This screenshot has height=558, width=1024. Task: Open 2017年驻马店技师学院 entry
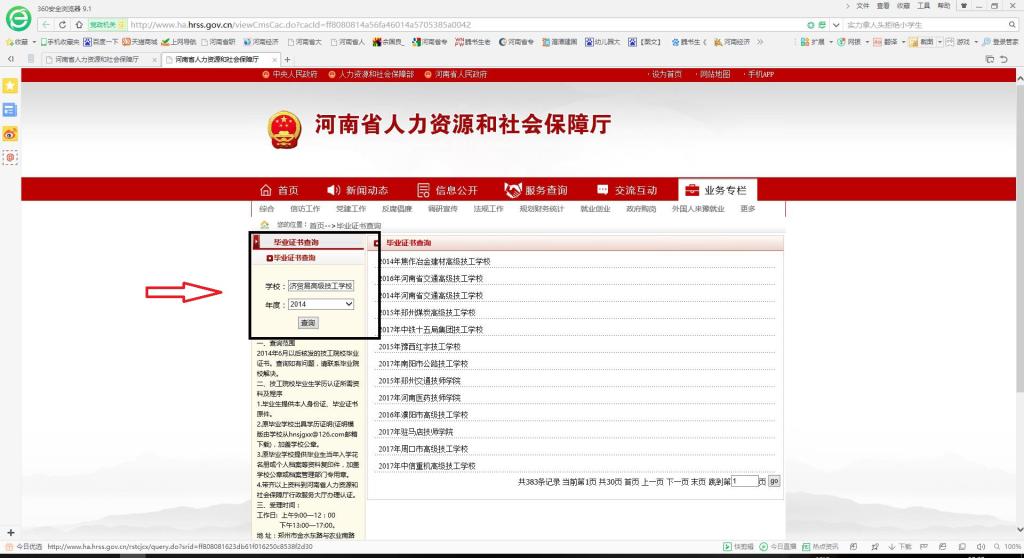click(415, 431)
